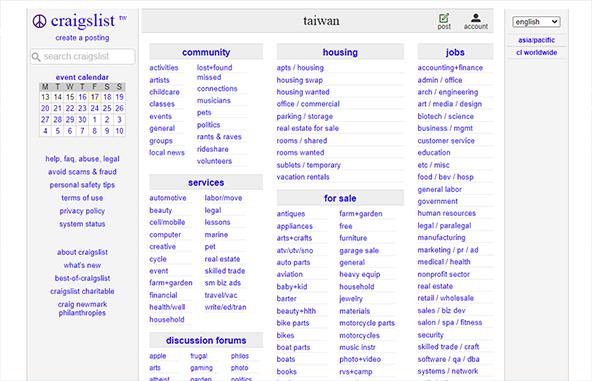Viewport: 592px width, 381px height.
Task: Browse the motorcycles for sale category
Action: tap(359, 335)
